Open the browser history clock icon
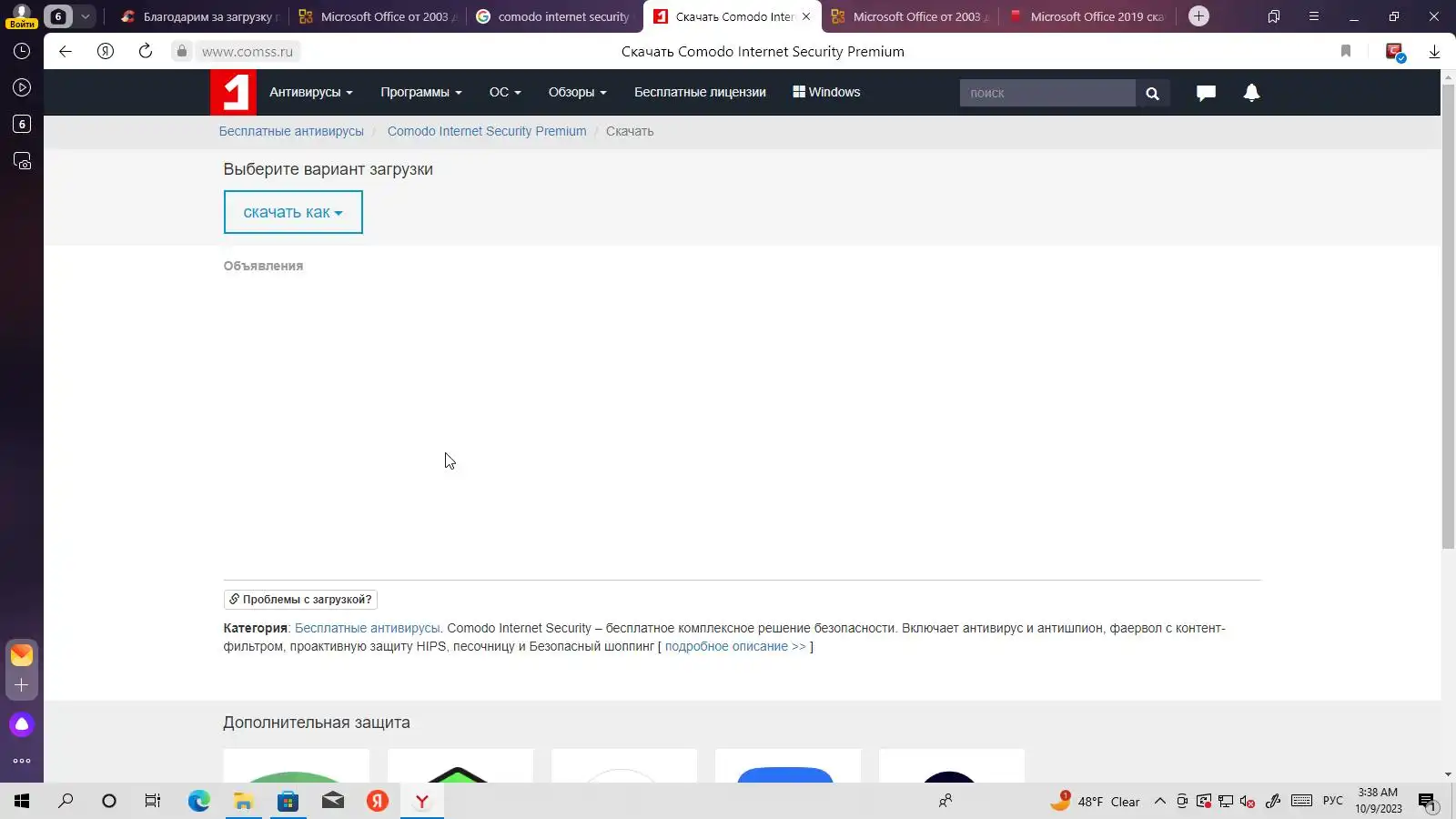1456x819 pixels. [x=22, y=51]
